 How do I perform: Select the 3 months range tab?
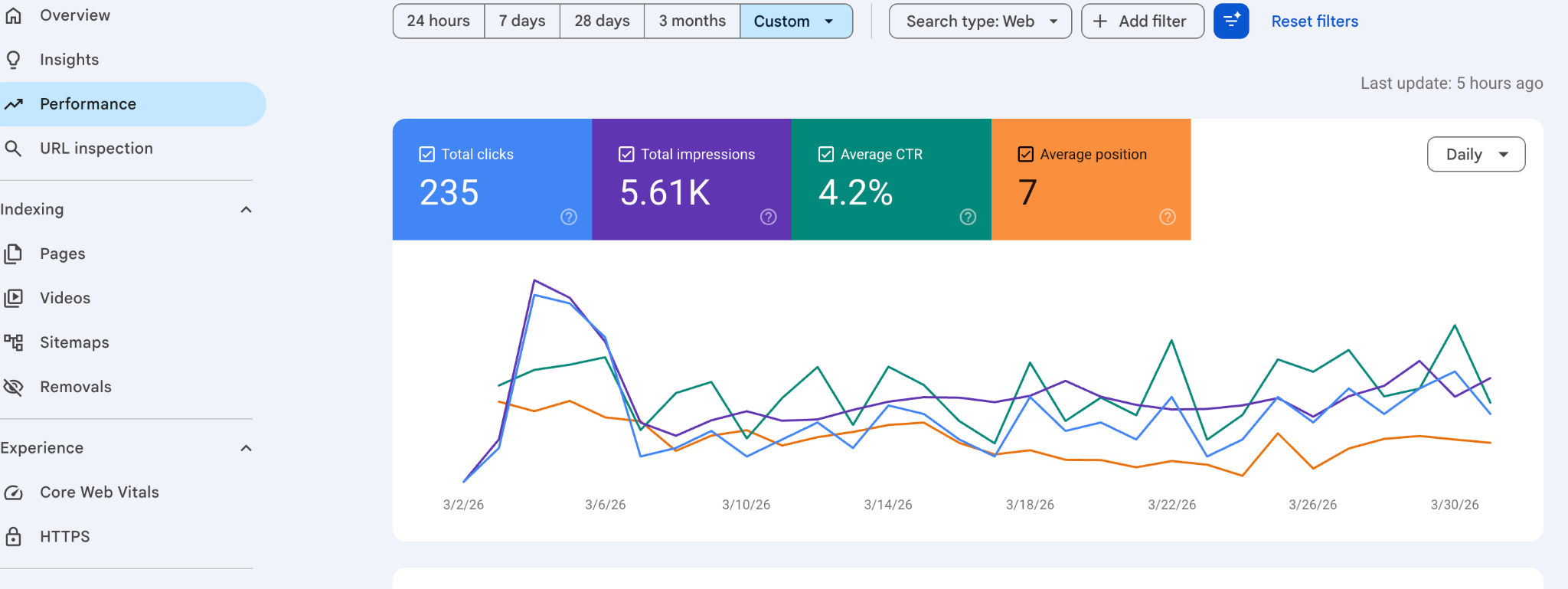(x=692, y=21)
